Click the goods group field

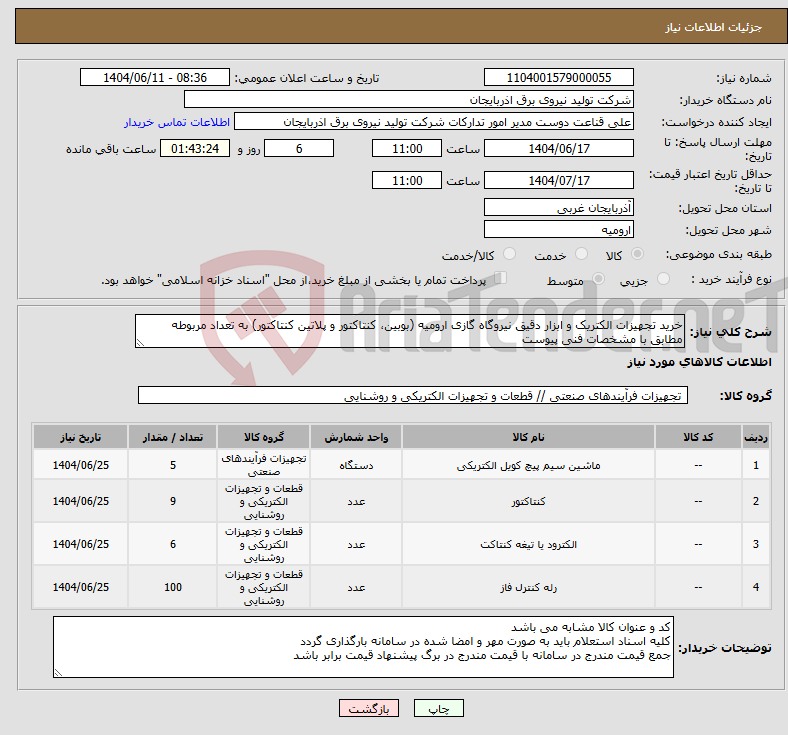tap(413, 395)
